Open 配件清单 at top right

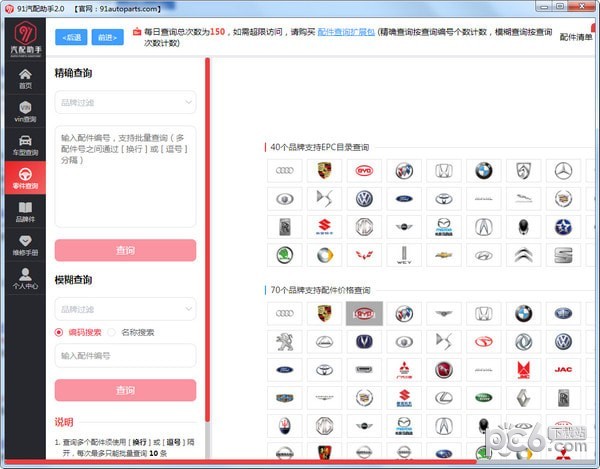coord(576,37)
